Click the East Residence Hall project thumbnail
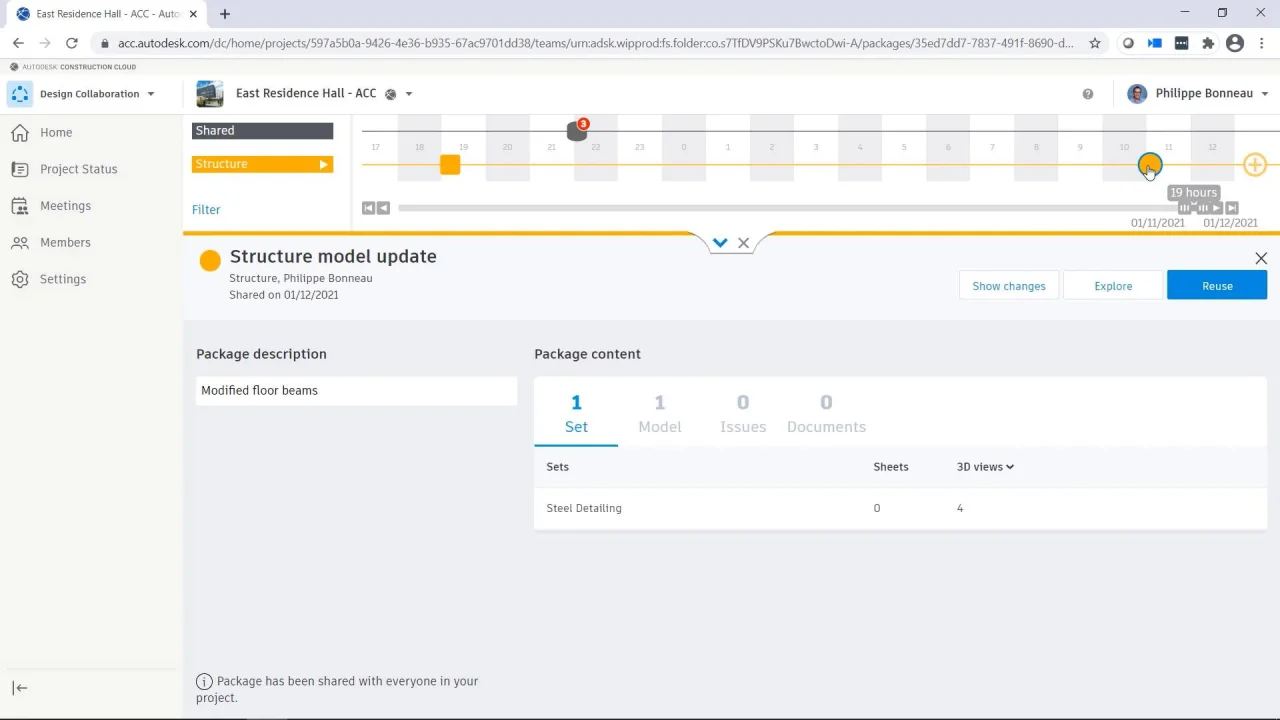Viewport: 1280px width, 720px height. click(210, 94)
